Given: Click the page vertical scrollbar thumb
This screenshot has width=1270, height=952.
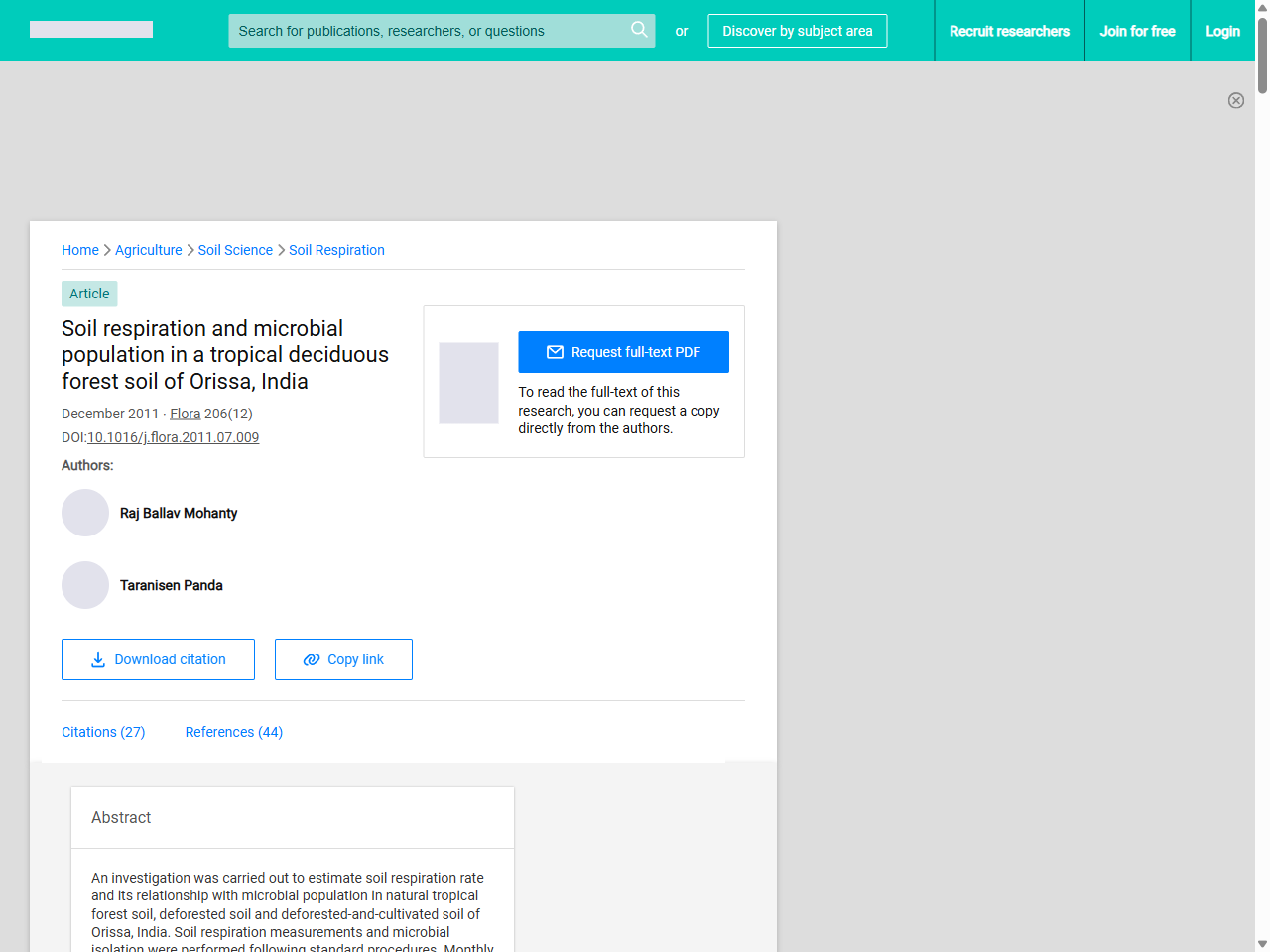Looking at the screenshot, I should [x=1262, y=55].
